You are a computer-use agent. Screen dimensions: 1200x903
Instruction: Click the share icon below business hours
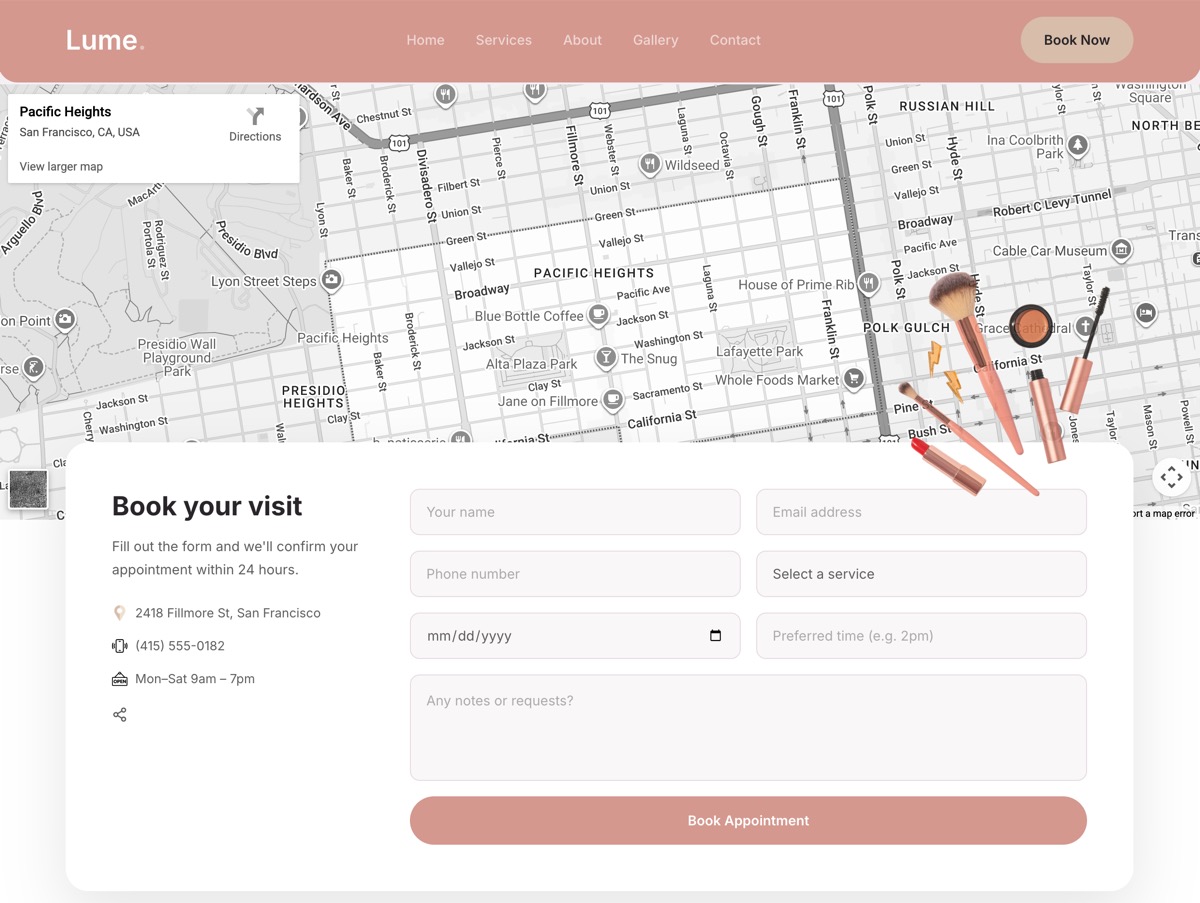pos(120,715)
